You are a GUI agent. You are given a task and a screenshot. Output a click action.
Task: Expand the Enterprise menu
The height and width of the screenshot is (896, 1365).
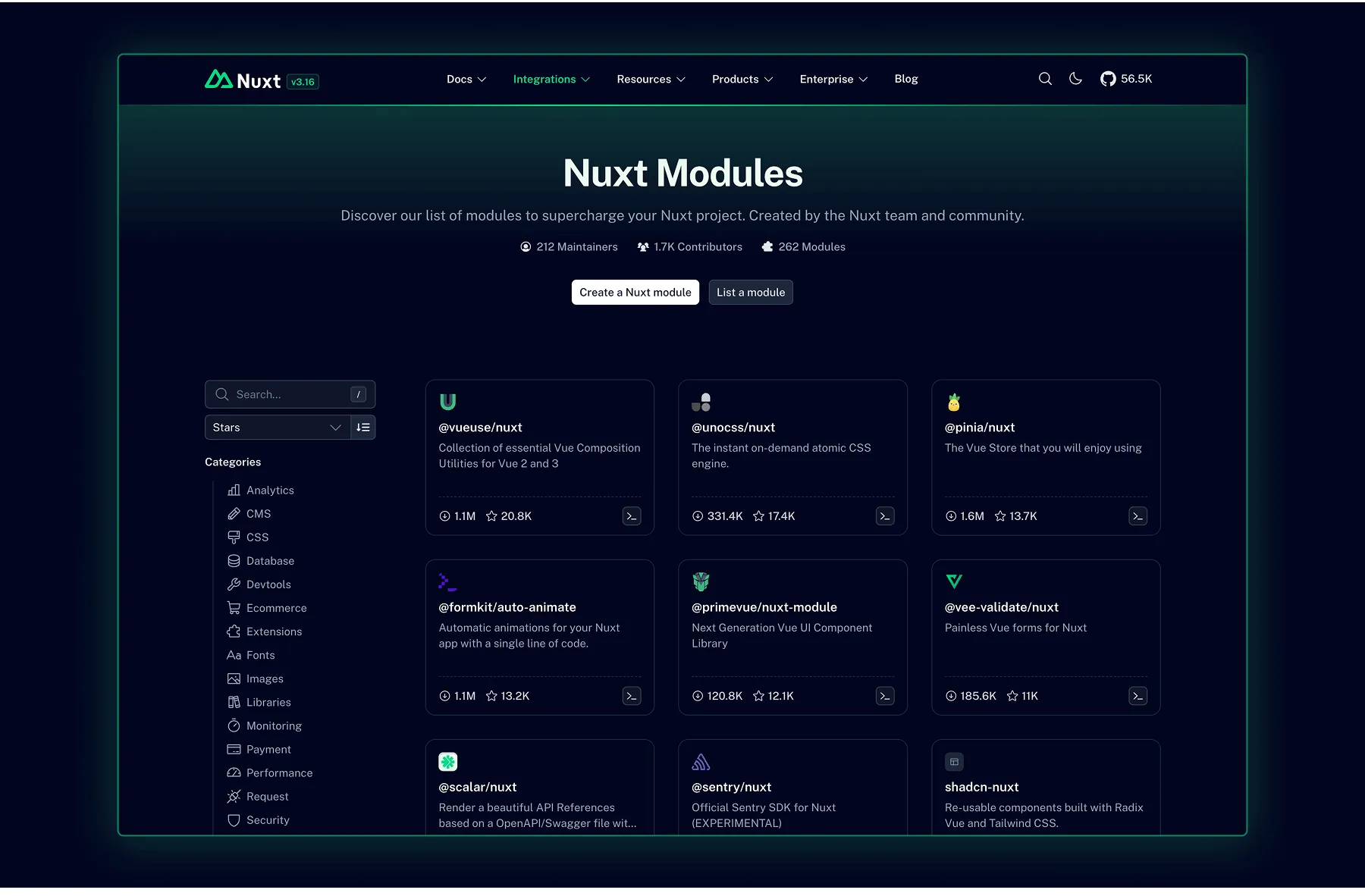coord(833,79)
